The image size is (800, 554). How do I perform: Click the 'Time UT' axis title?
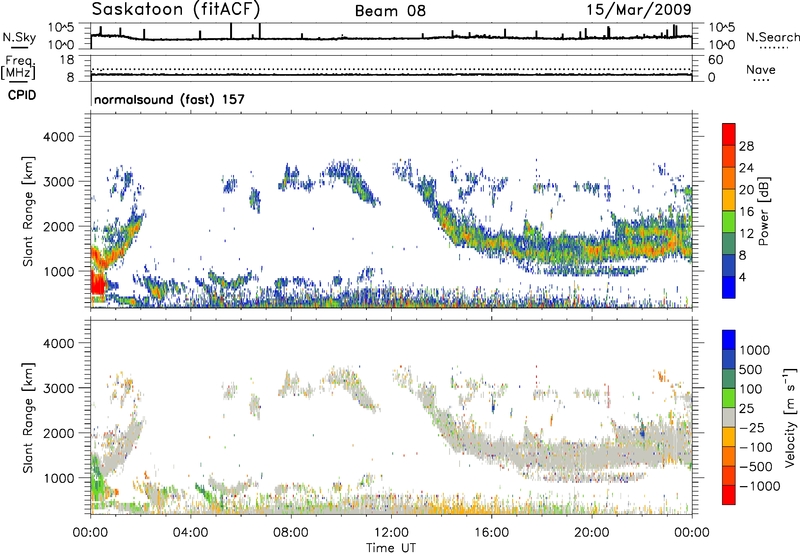pyautogui.click(x=391, y=548)
